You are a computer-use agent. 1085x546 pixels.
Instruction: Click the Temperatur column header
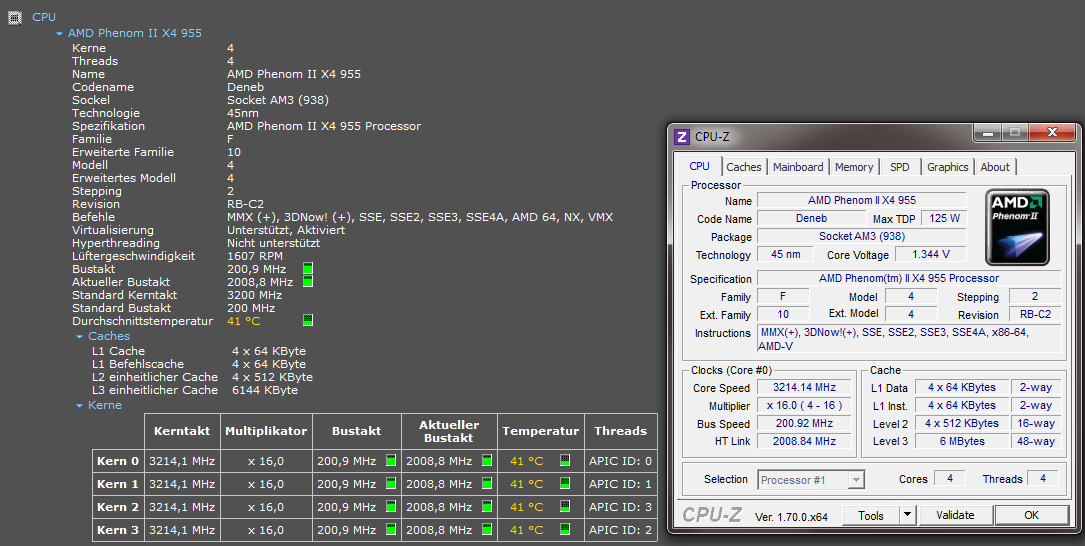tap(540, 431)
